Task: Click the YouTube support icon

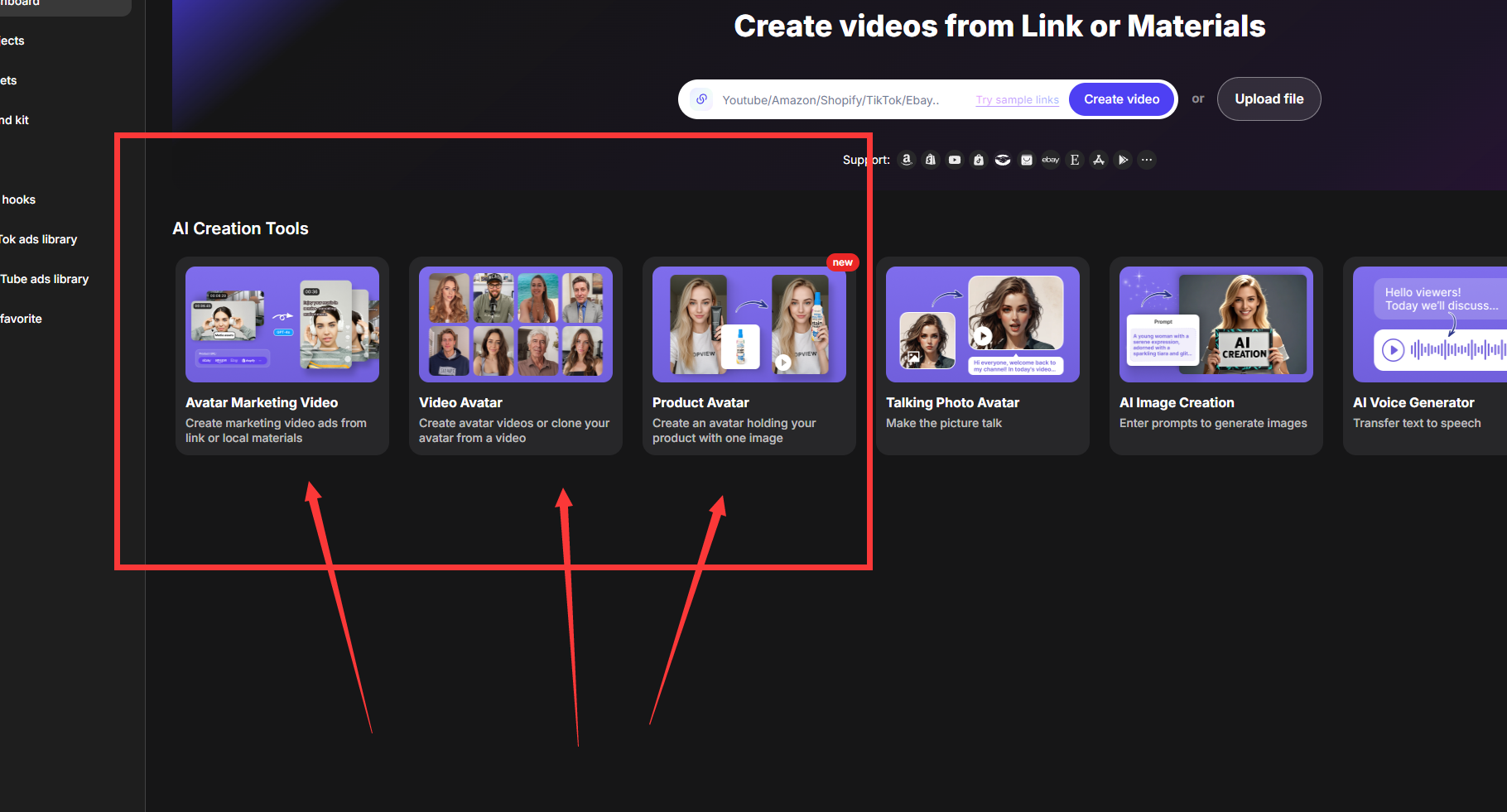Action: pos(955,160)
